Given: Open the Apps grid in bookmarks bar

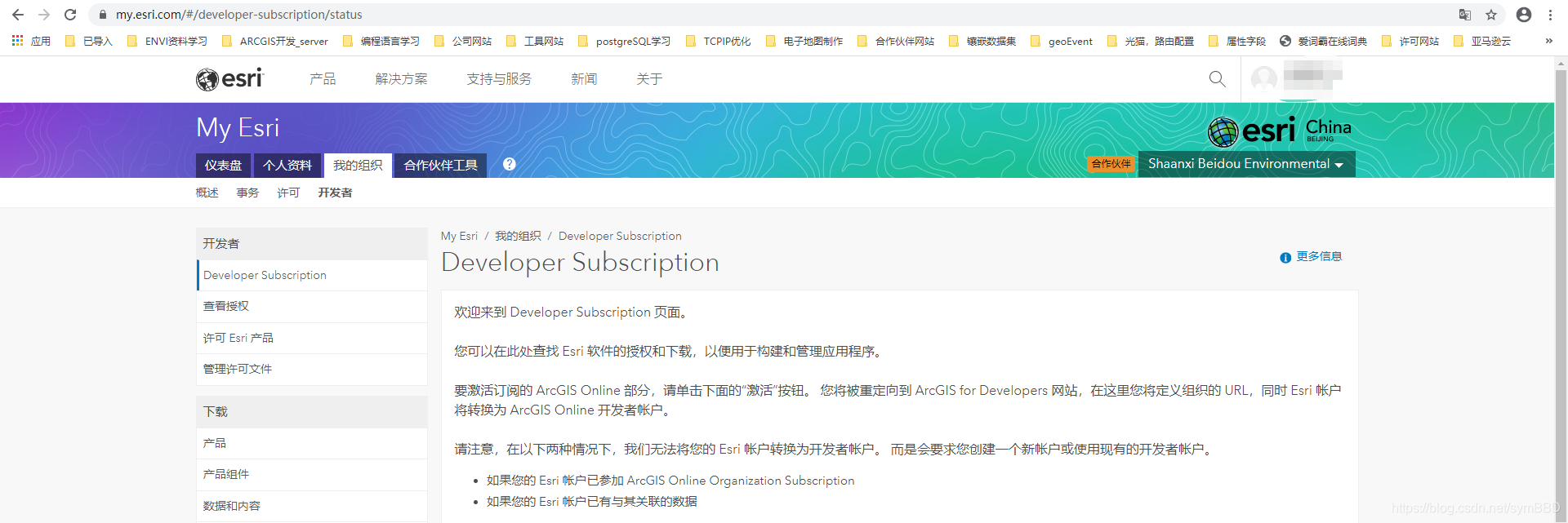Looking at the screenshot, I should pos(31,41).
